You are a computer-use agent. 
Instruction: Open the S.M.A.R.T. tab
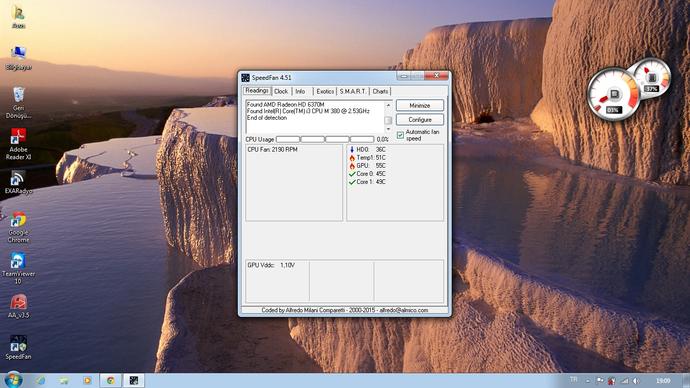pos(353,92)
